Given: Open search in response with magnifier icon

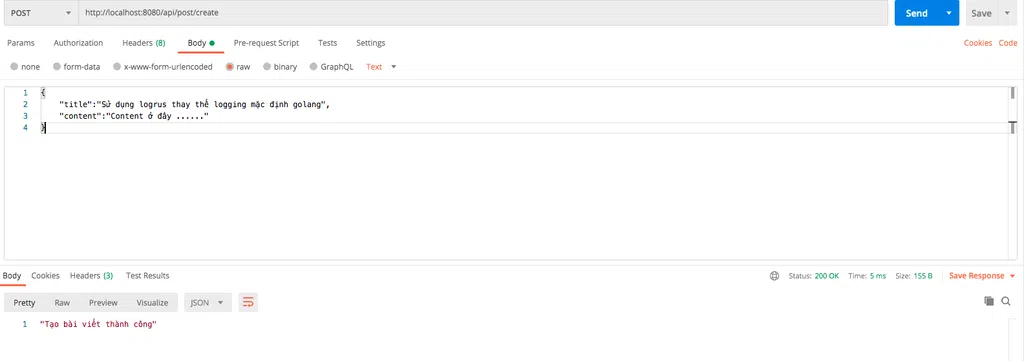Looking at the screenshot, I should 1005,301.
